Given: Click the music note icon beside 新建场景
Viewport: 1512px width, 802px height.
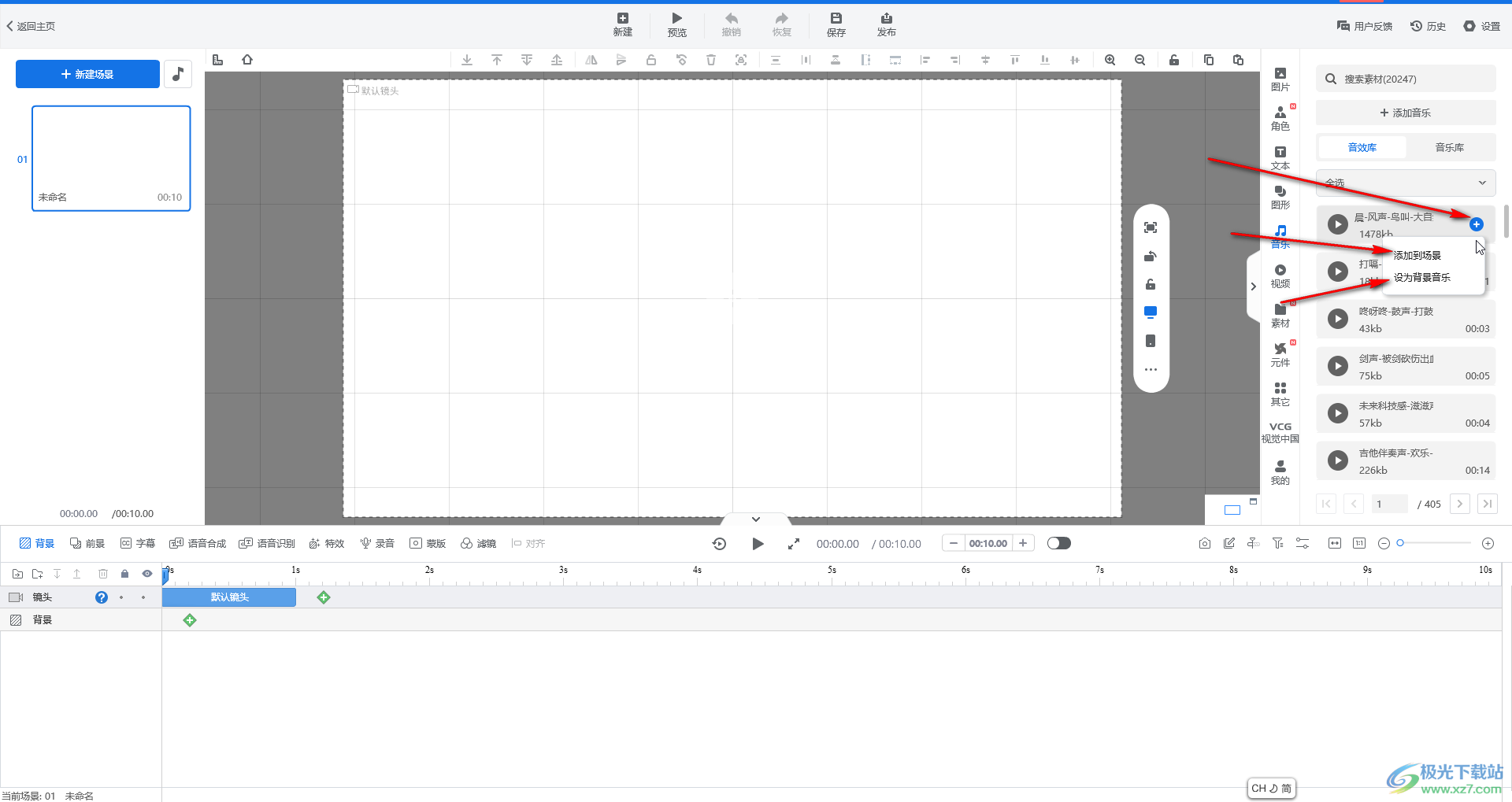Looking at the screenshot, I should point(178,74).
